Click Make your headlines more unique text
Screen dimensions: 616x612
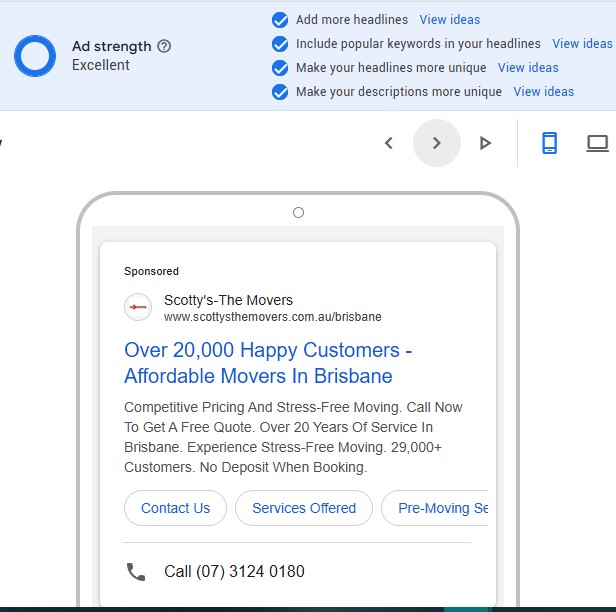pos(391,68)
